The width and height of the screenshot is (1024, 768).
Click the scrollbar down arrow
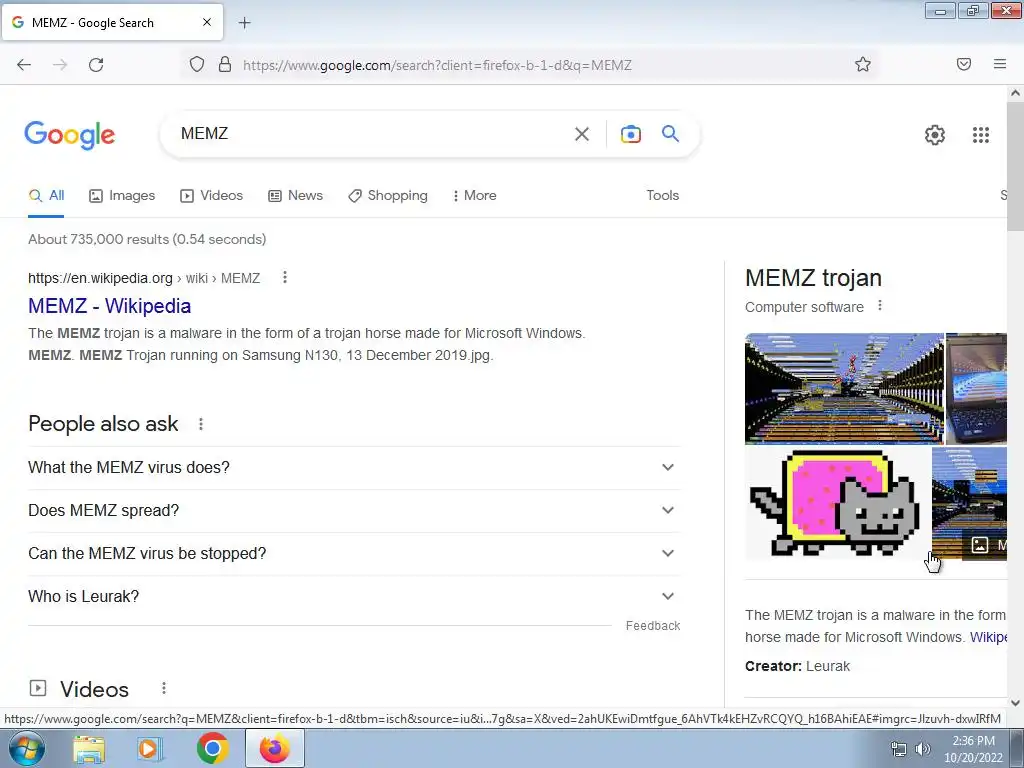1015,703
